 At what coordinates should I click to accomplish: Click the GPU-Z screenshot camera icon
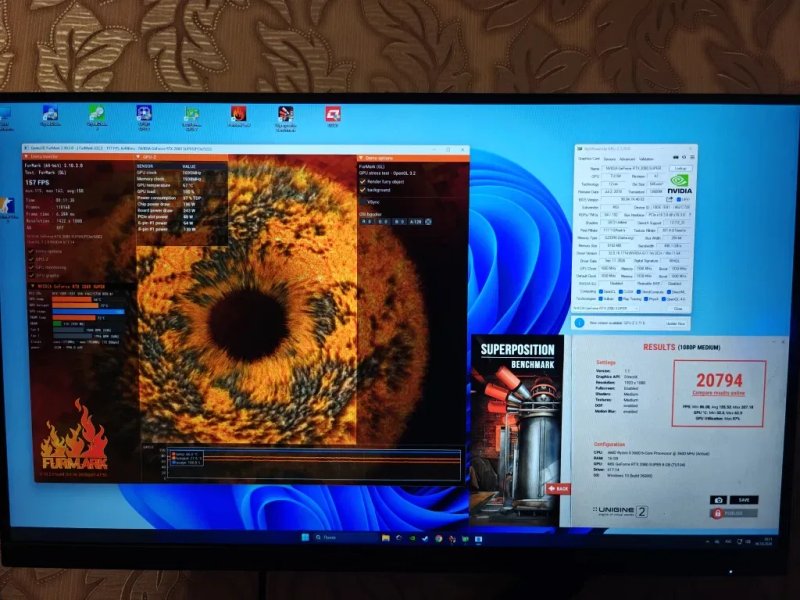[676, 157]
